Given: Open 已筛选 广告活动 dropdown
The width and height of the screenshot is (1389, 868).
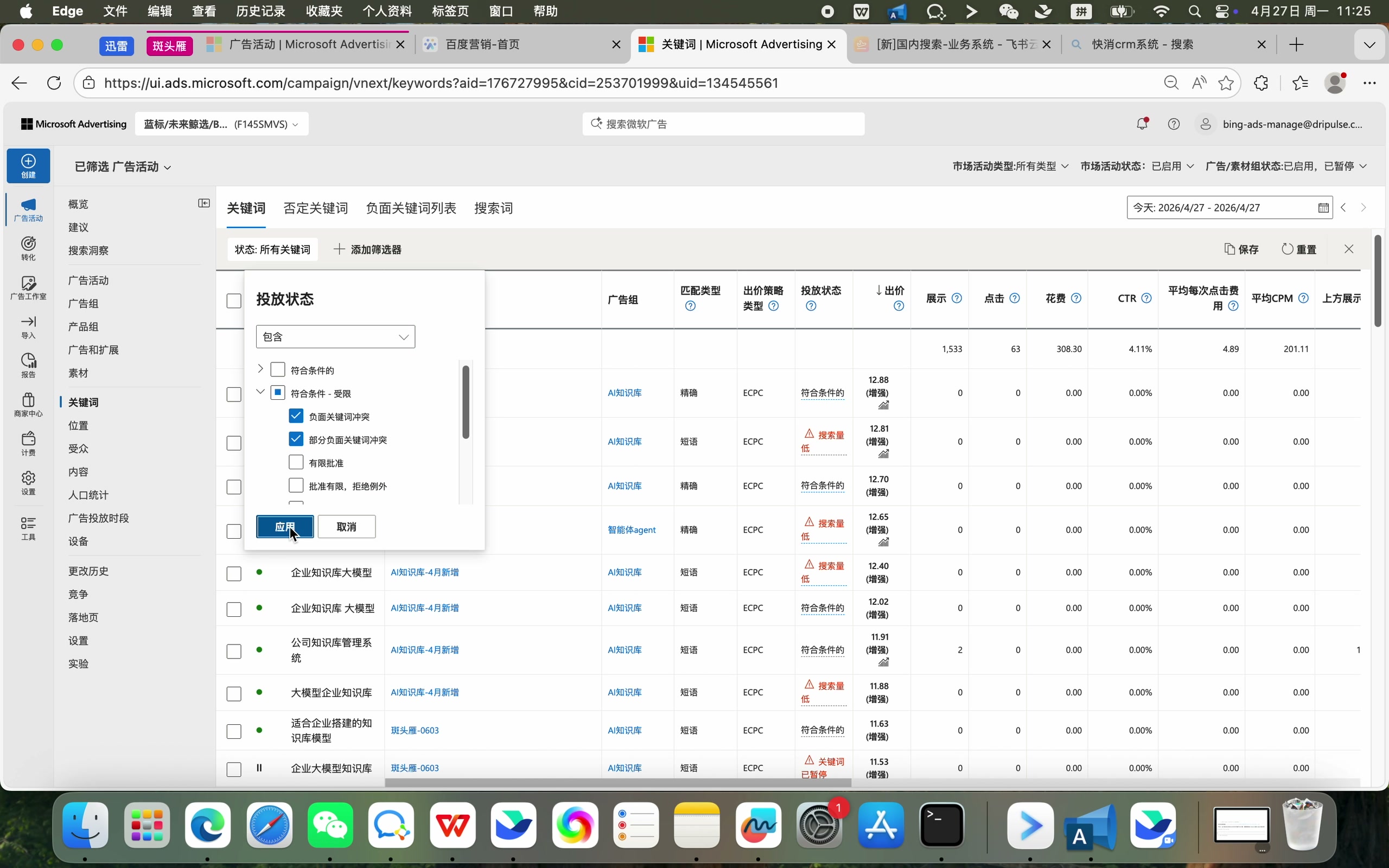Looking at the screenshot, I should [123, 167].
